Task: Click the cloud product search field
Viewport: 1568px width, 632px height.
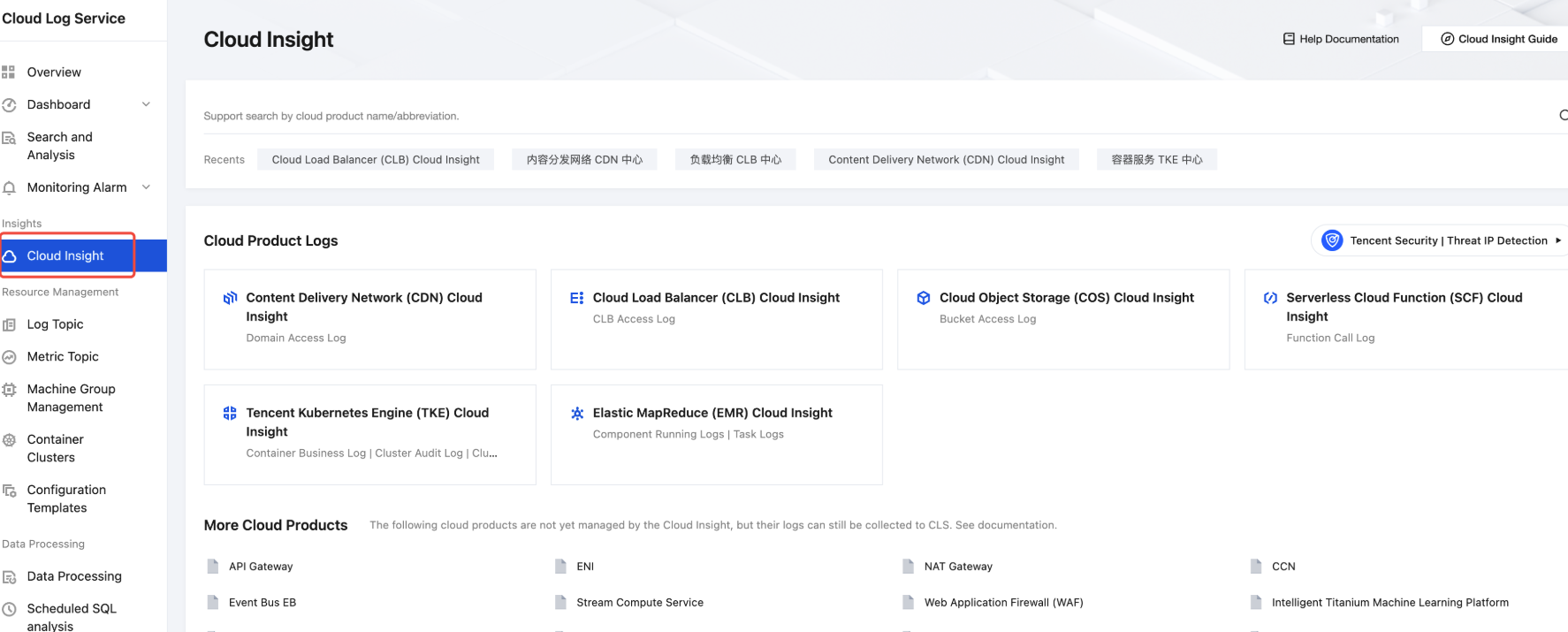Action: (x=875, y=116)
